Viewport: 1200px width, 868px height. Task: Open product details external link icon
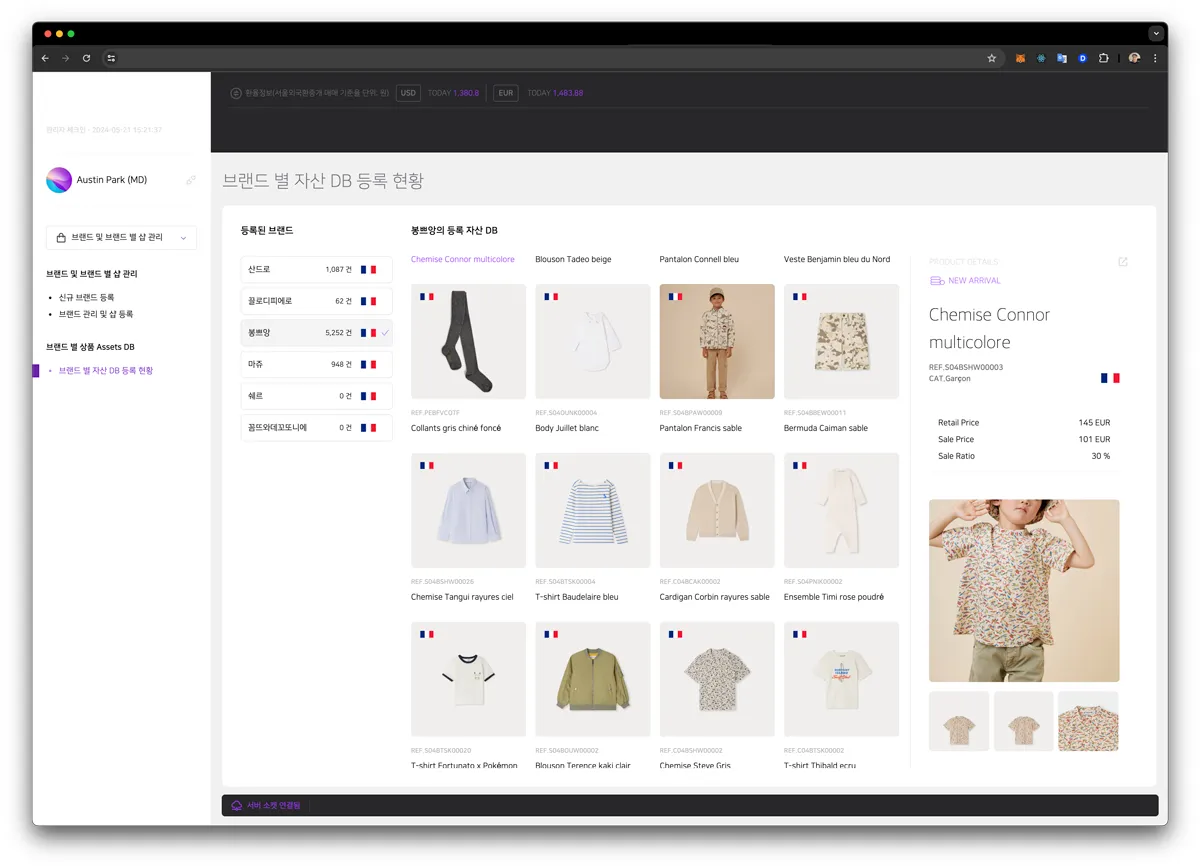(x=1123, y=262)
